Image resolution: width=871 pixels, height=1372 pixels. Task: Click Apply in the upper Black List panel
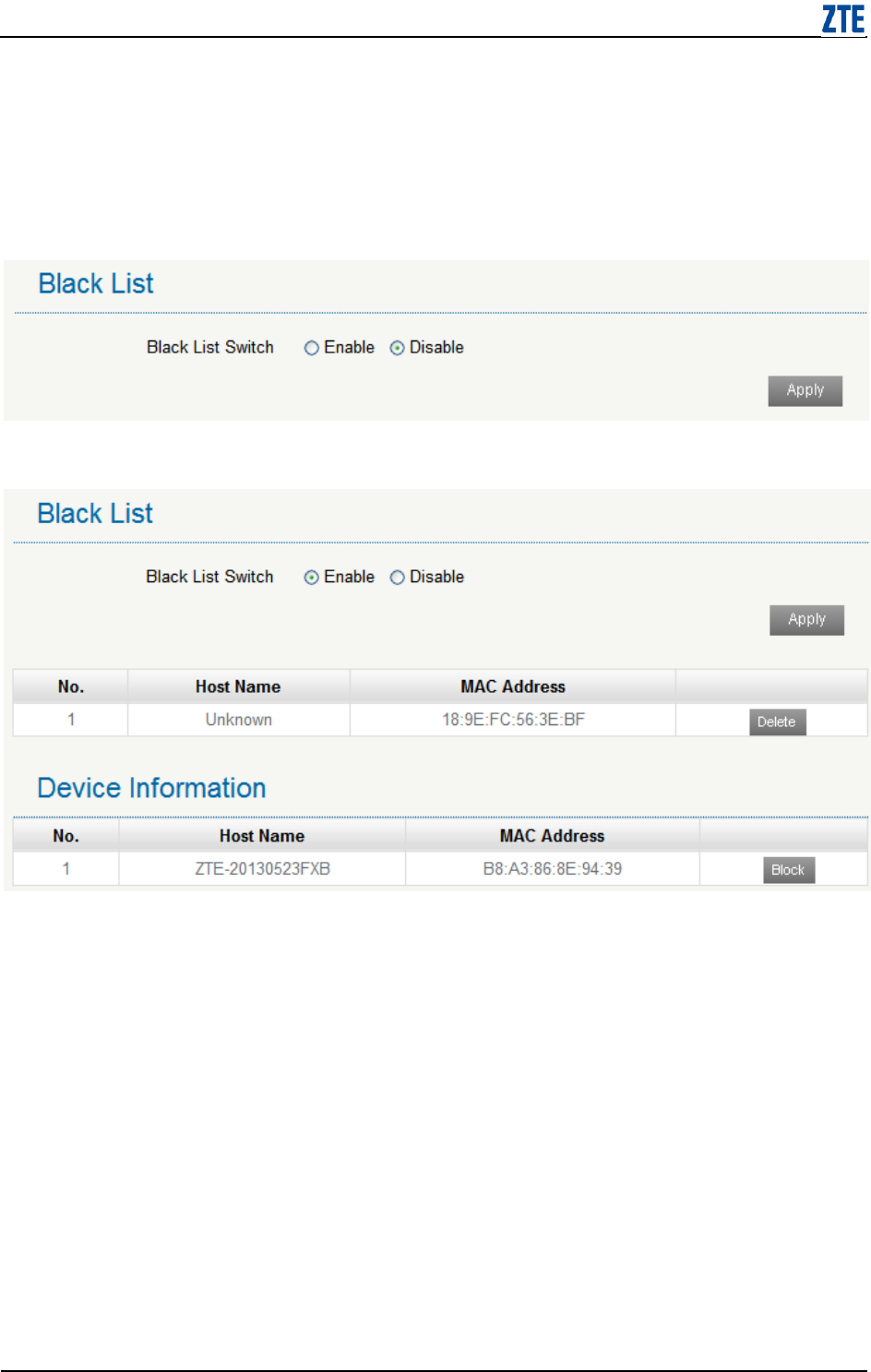point(805,390)
